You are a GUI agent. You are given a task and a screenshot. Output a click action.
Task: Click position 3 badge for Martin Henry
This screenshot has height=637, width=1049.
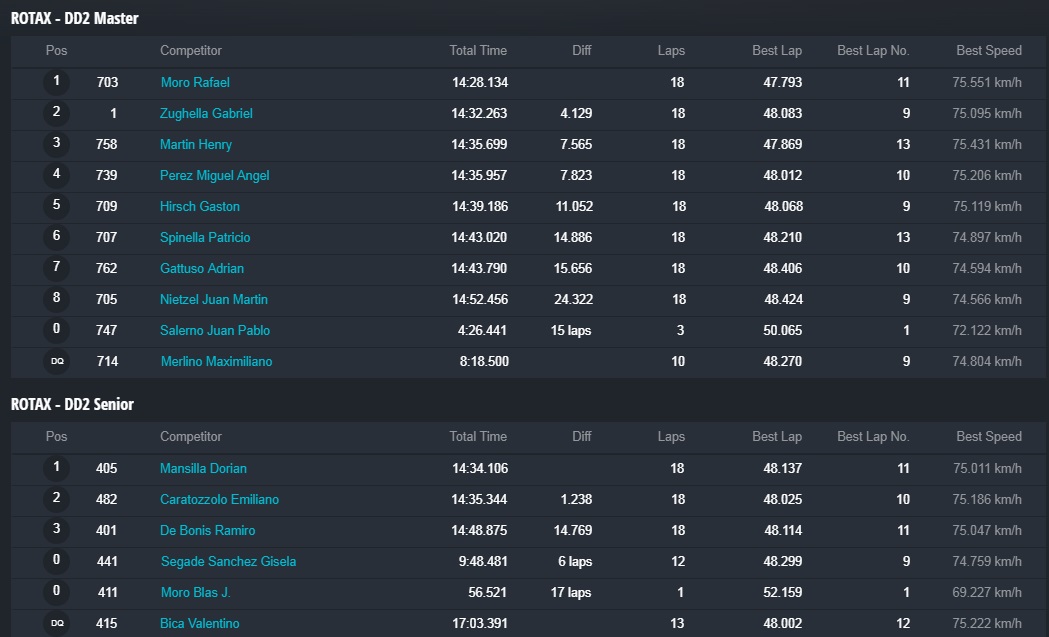(57, 144)
